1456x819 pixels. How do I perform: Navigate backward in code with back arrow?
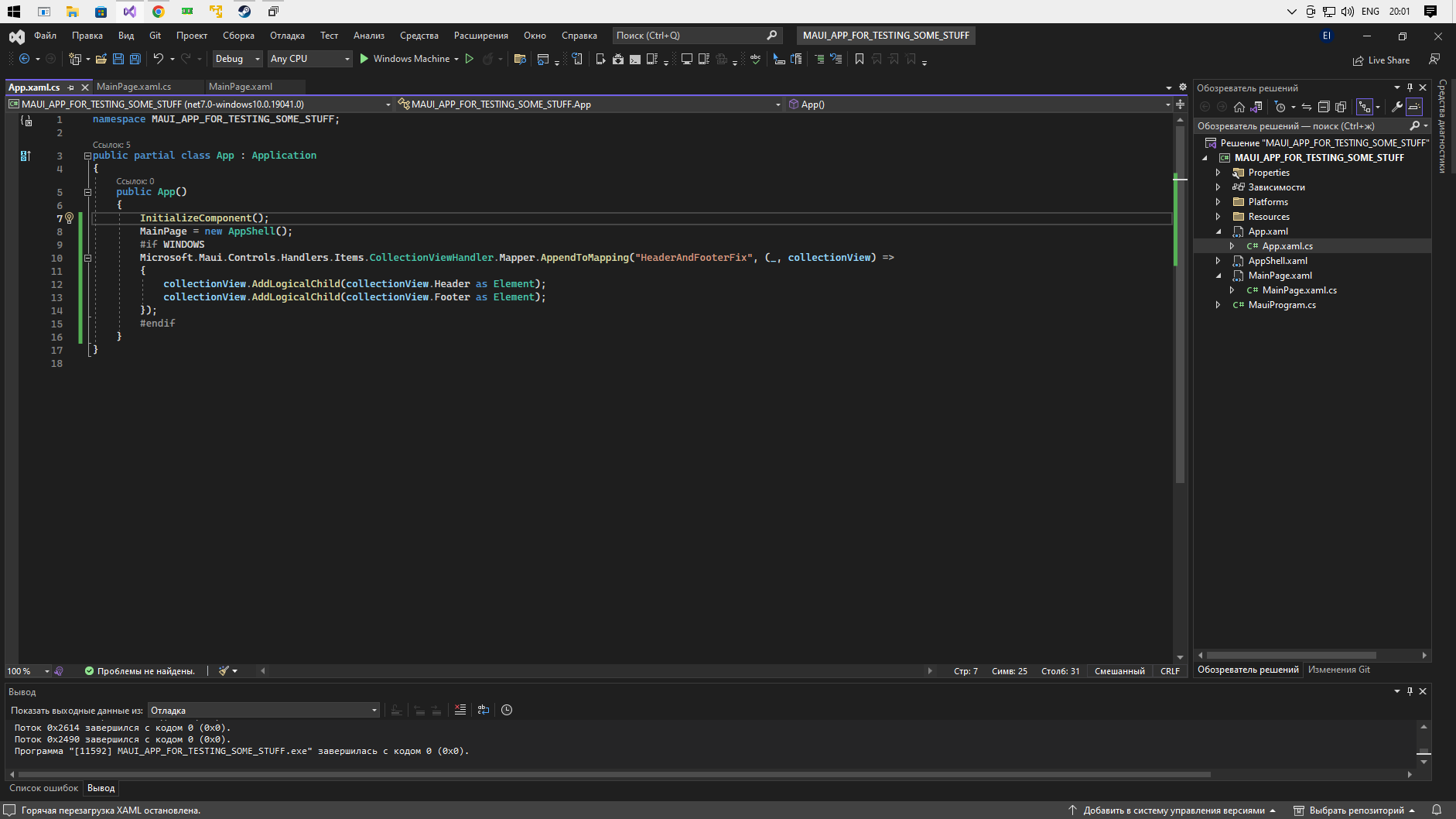tap(24, 59)
